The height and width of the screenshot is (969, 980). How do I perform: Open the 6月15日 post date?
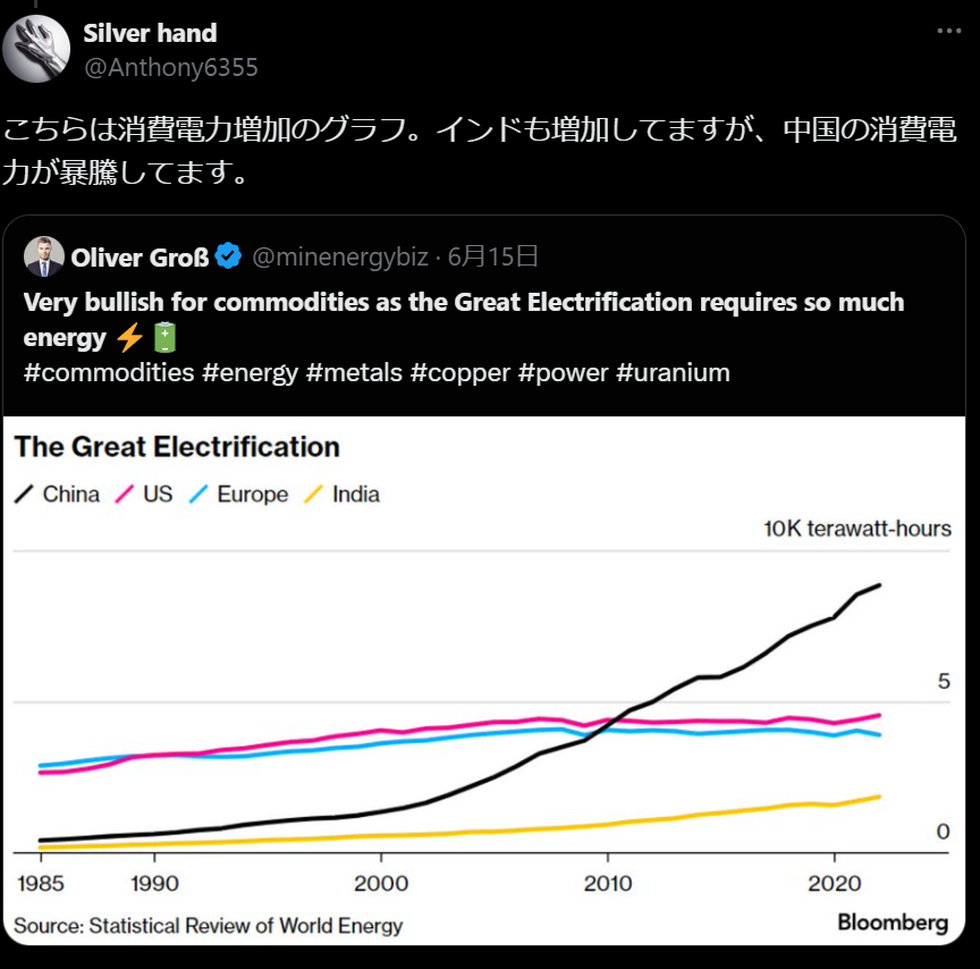[x=493, y=257]
